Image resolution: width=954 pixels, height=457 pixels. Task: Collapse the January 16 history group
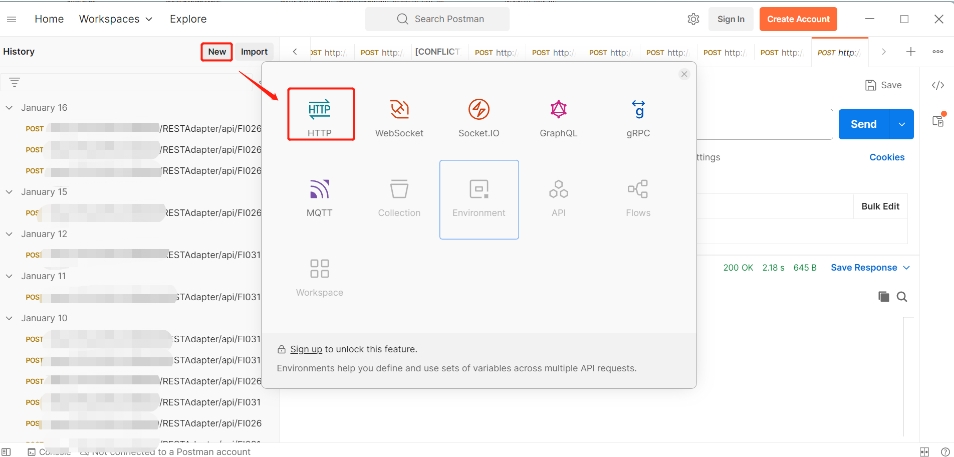pyautogui.click(x=9, y=108)
